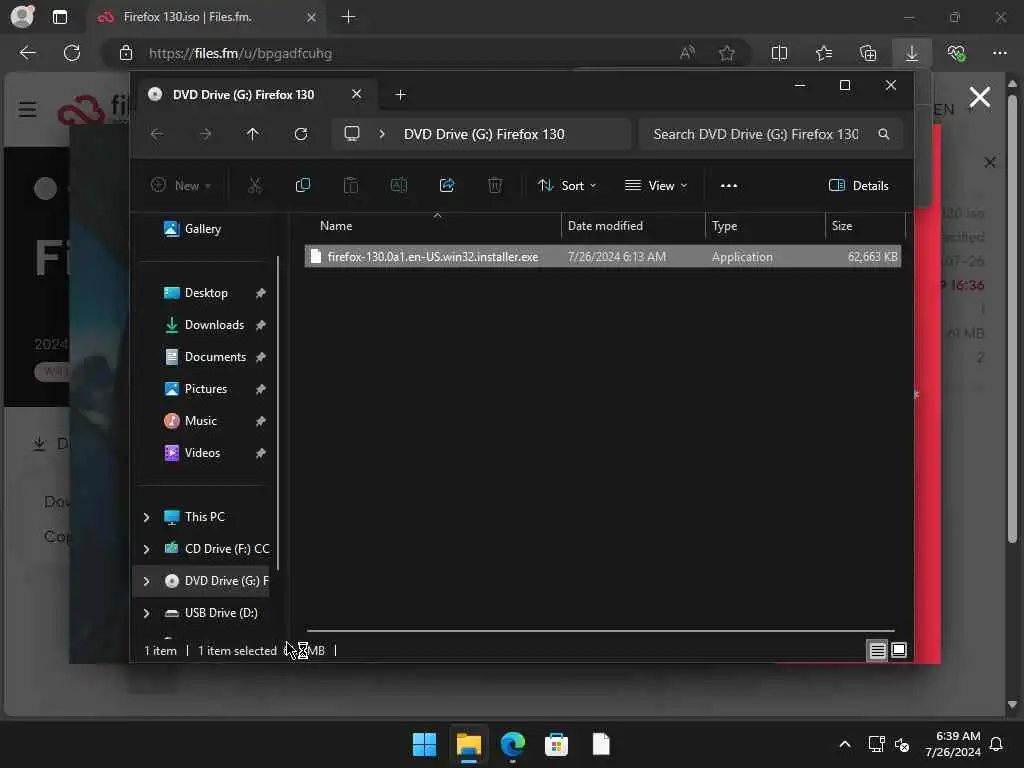This screenshot has height=768, width=1024.
Task: Open Desktop in quick access
Action: click(206, 293)
